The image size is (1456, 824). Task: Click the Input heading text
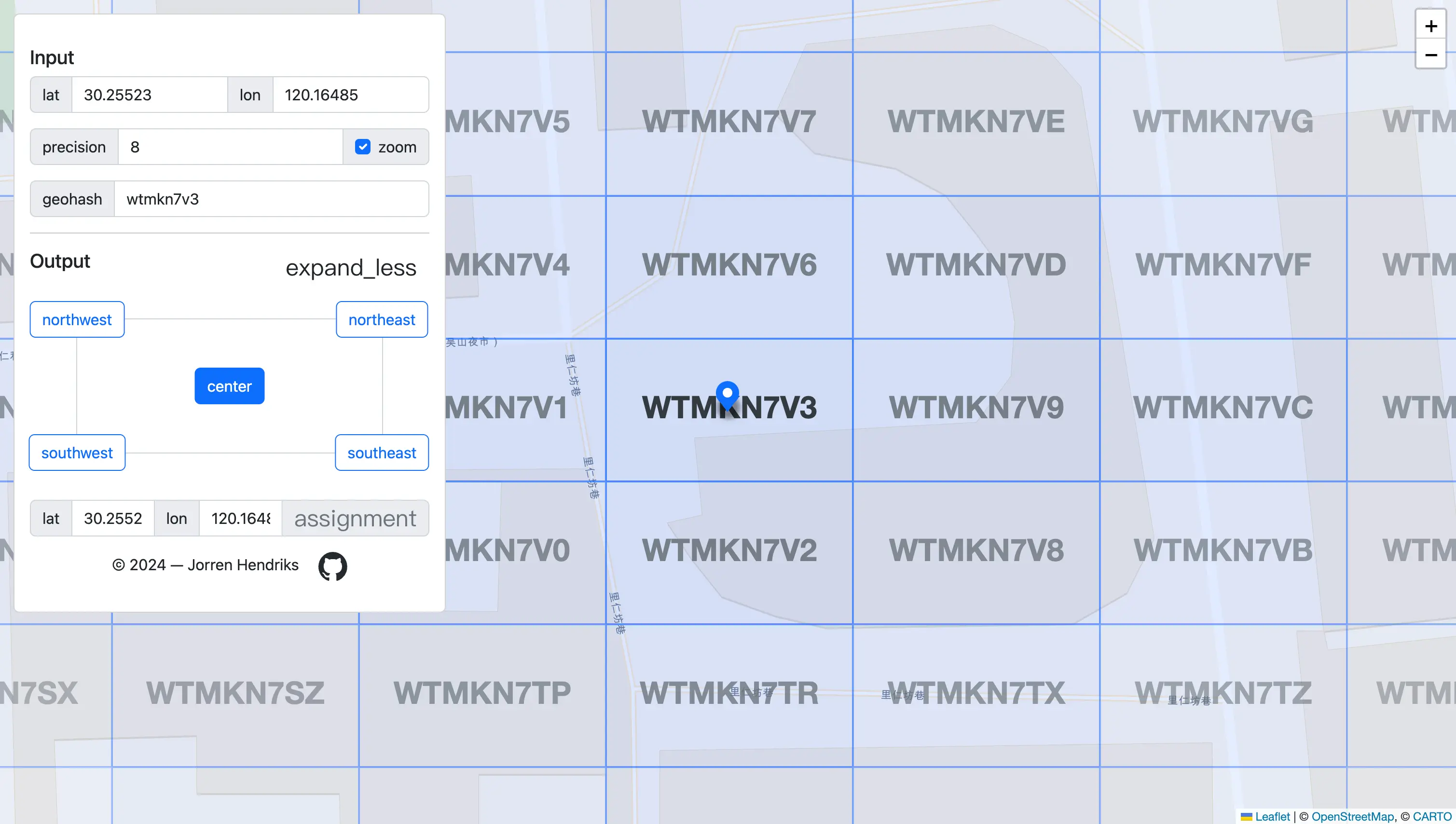tap(52, 58)
